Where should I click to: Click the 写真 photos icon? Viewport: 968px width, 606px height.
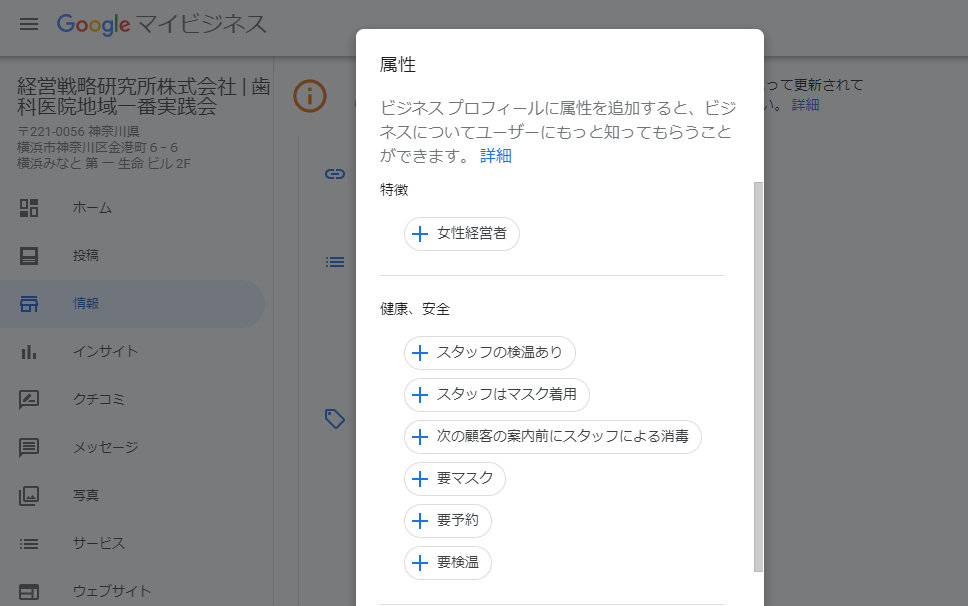point(29,496)
